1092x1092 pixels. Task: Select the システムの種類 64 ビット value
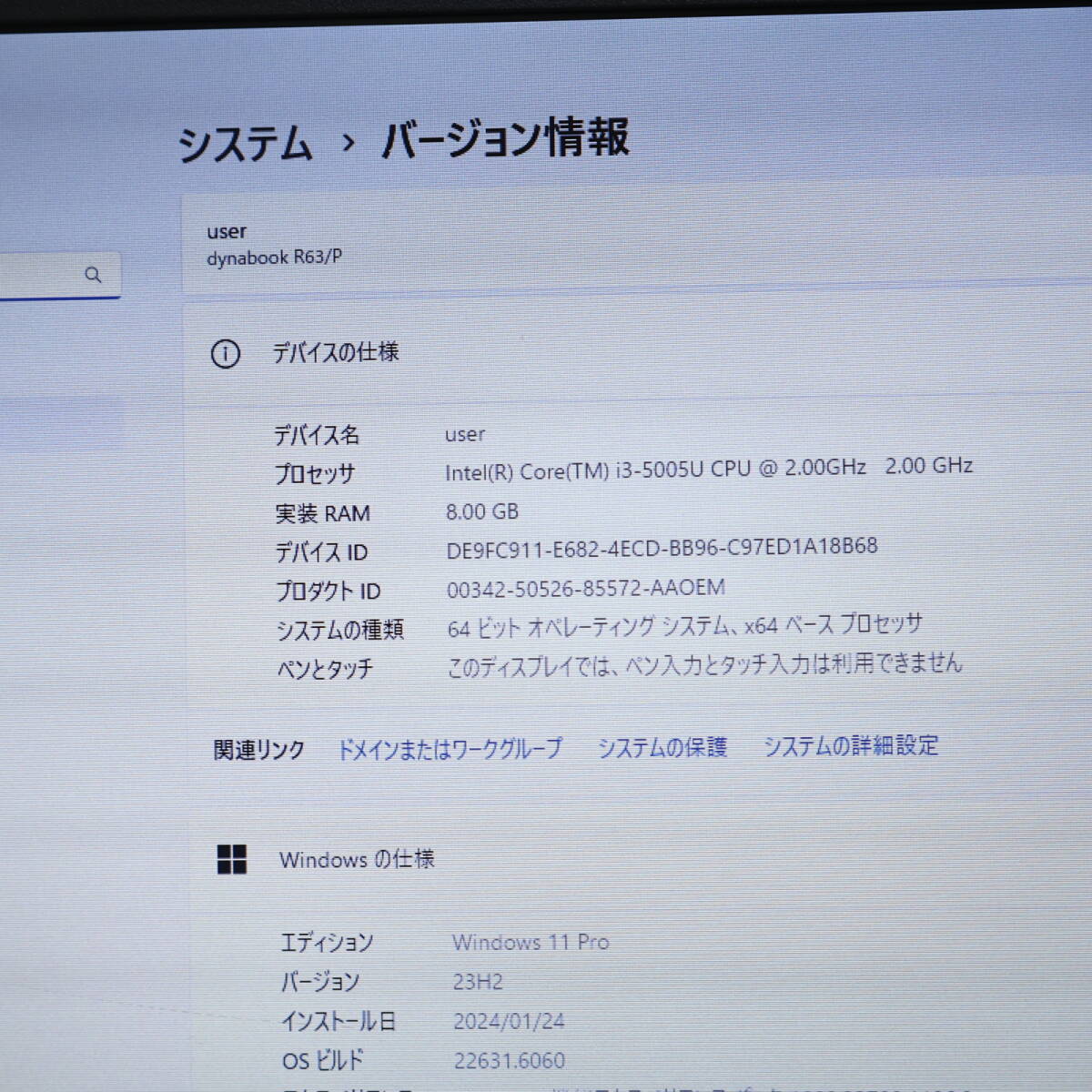[x=685, y=626]
